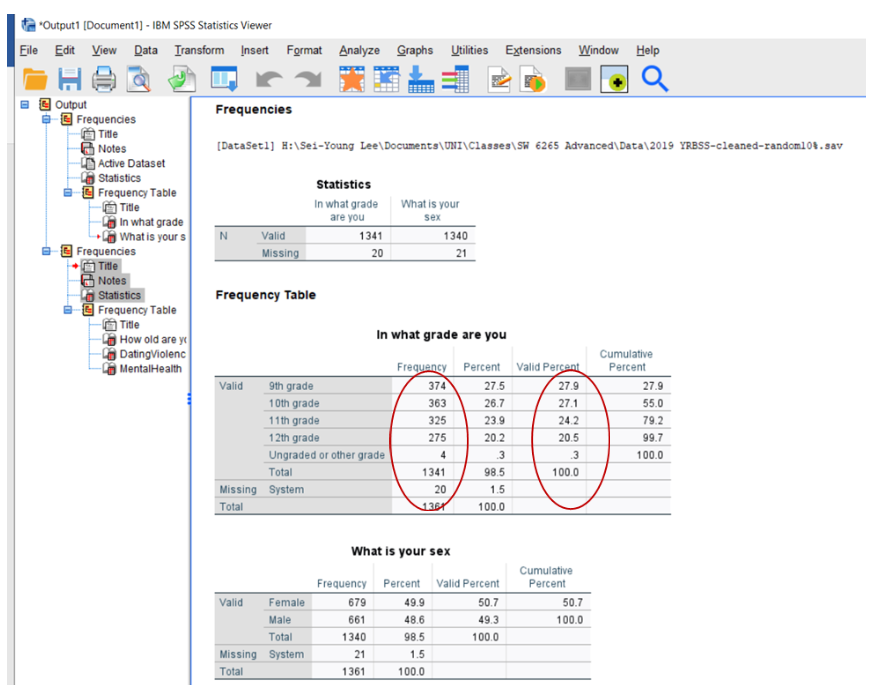Click 'Ungraded or other grade' row label
Image resolution: width=892 pixels, height=685 pixels.
(327, 455)
